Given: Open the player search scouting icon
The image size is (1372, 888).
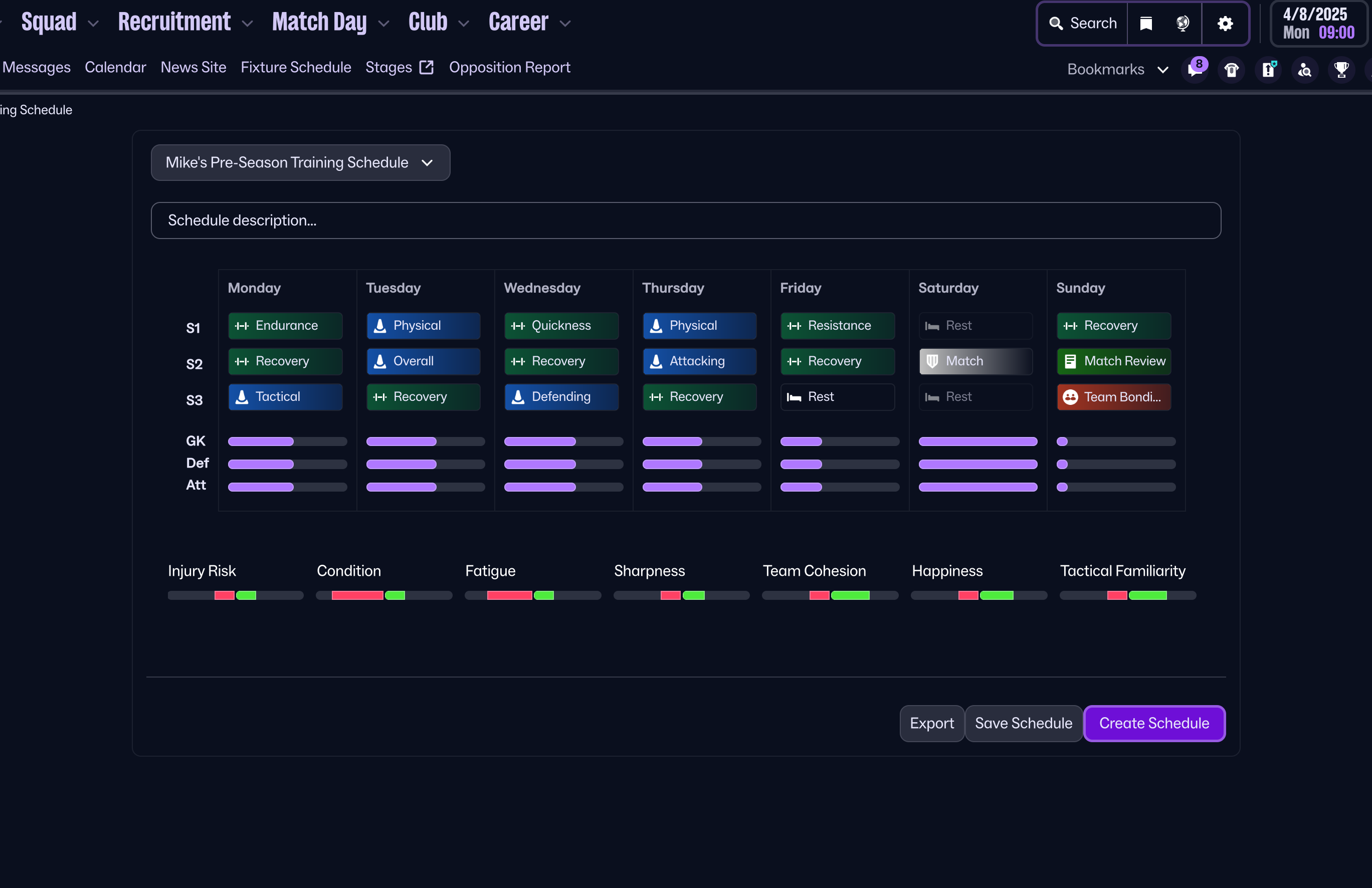Looking at the screenshot, I should (1304, 70).
